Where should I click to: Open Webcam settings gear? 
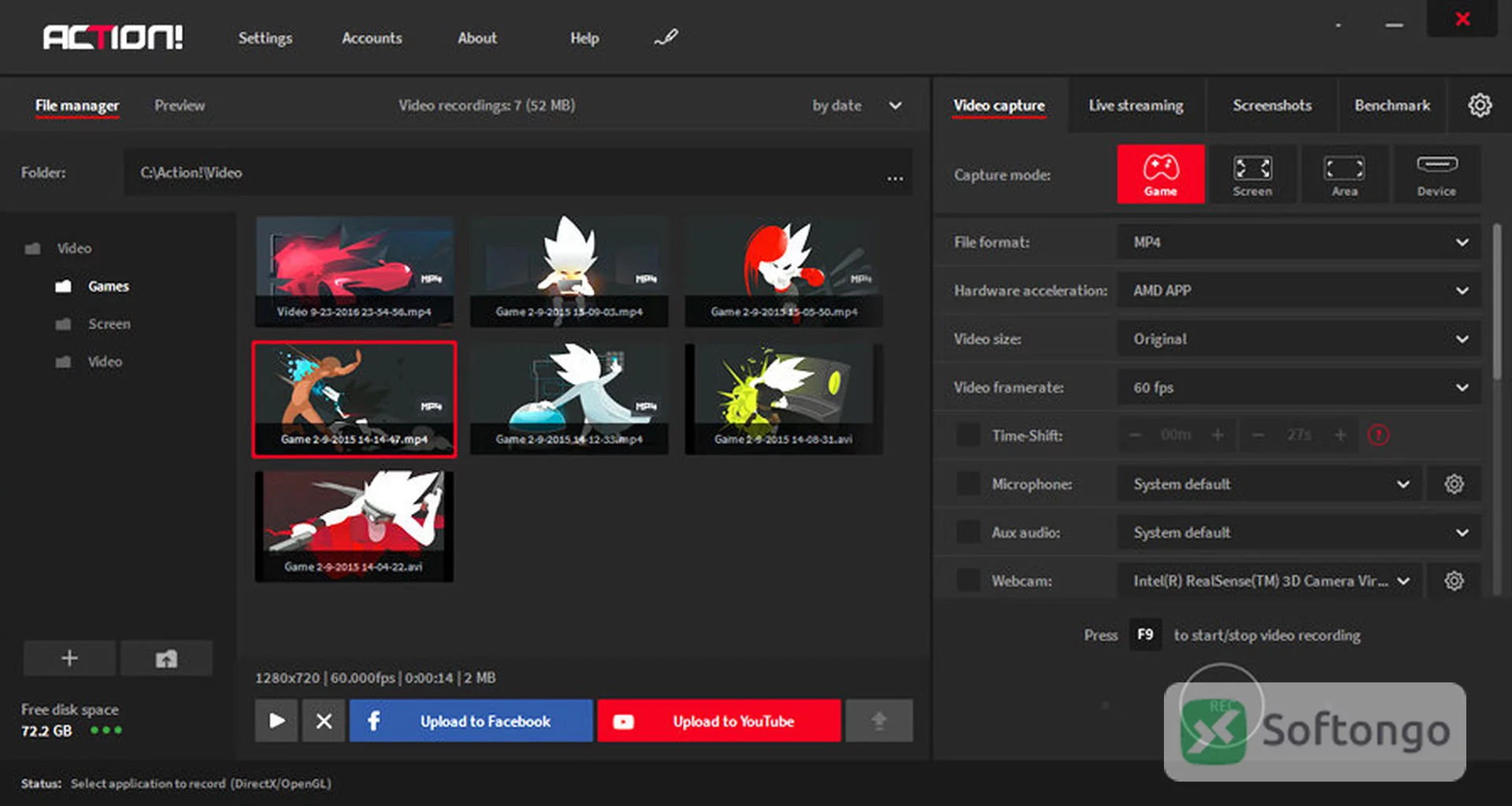tap(1454, 581)
